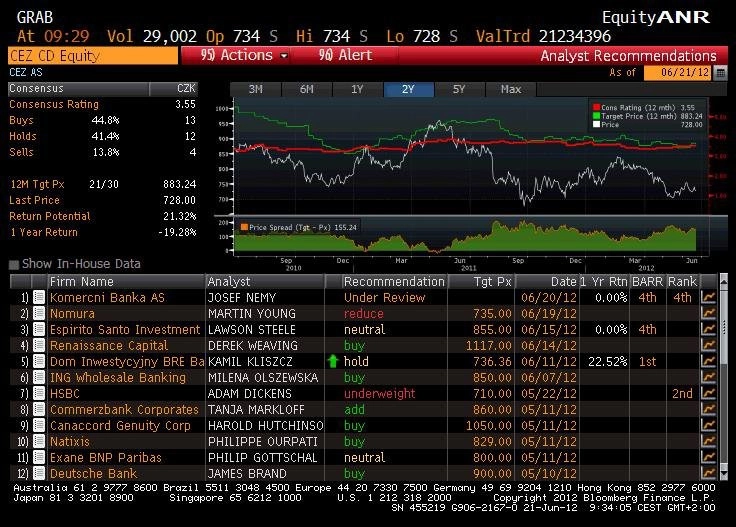
Task: Open Deutsche Bank firm link
Action: tap(93, 473)
